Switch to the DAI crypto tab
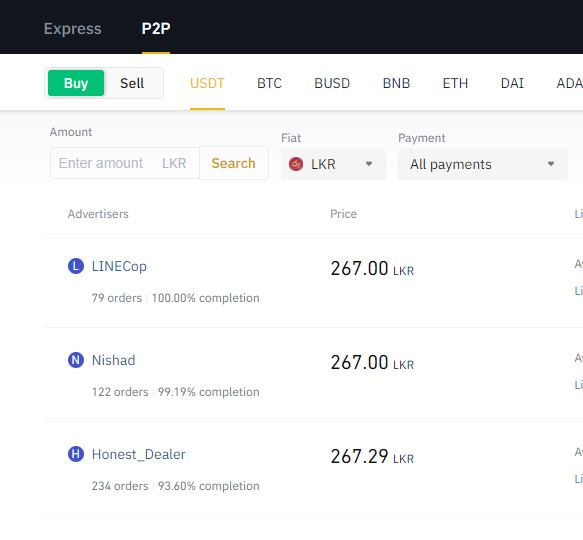Image resolution: width=583 pixels, height=540 pixels. tap(512, 83)
